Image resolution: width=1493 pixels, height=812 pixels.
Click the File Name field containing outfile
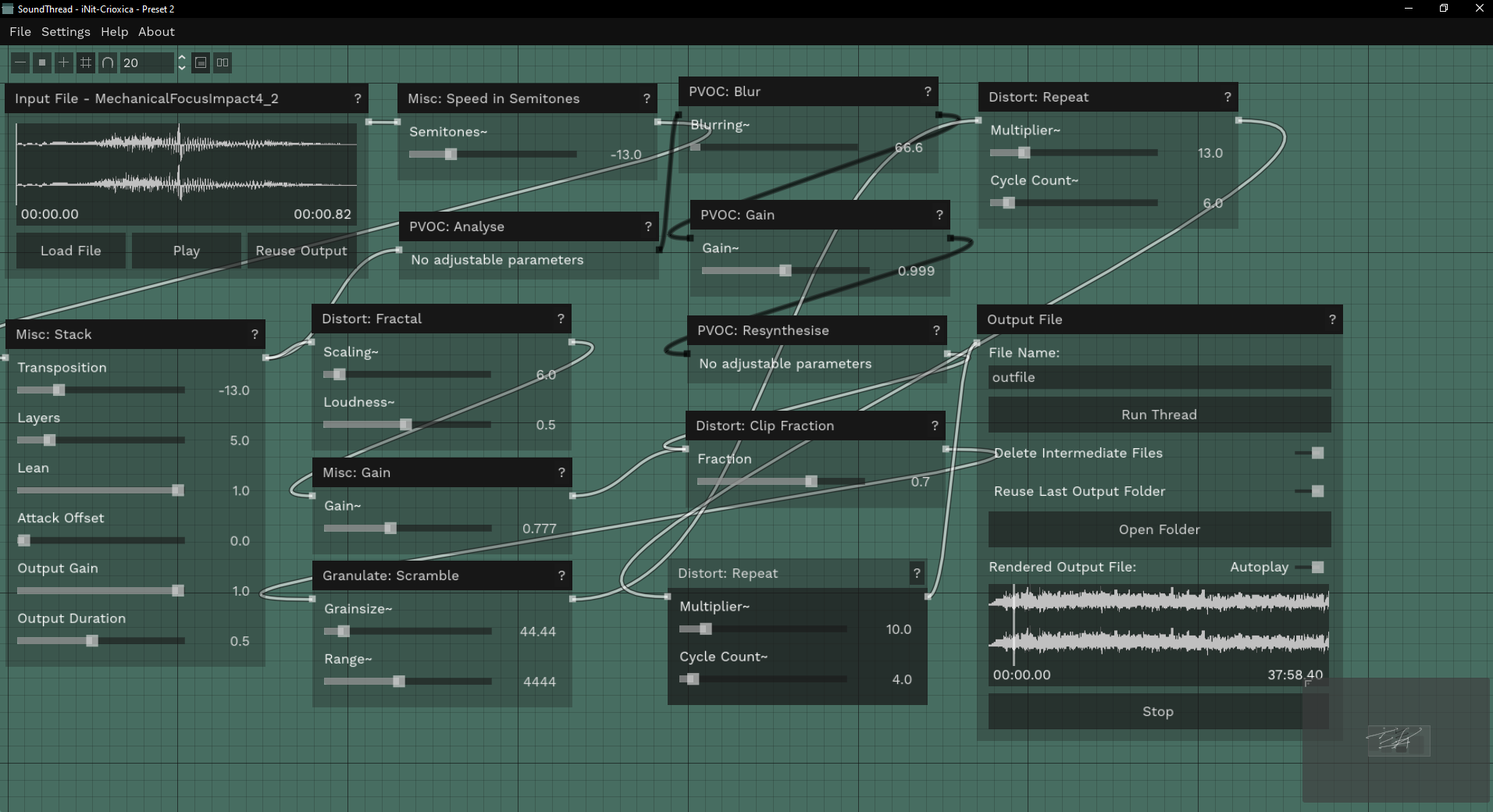click(1160, 377)
